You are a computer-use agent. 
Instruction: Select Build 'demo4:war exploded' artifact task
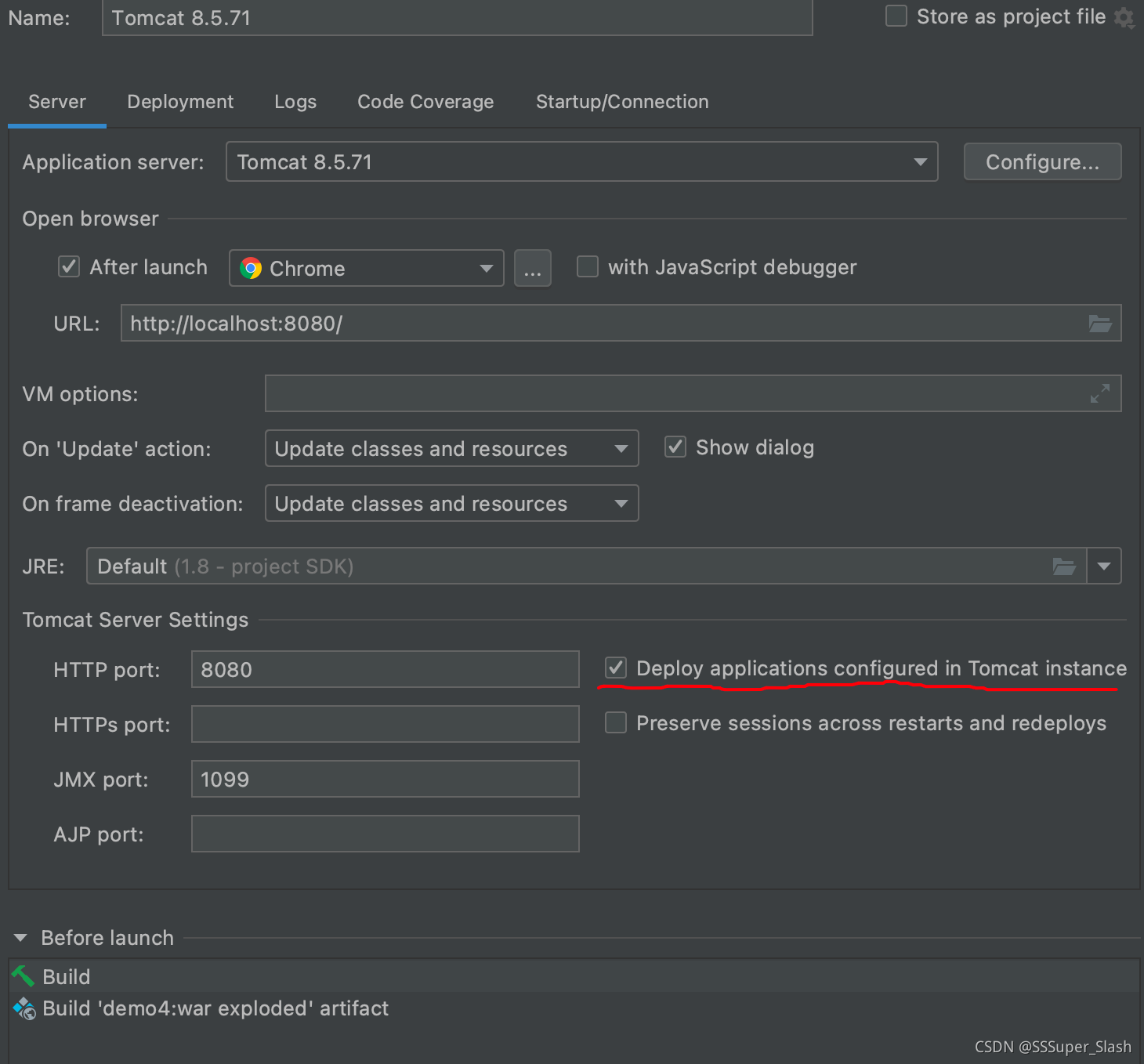pyautogui.click(x=574, y=1008)
